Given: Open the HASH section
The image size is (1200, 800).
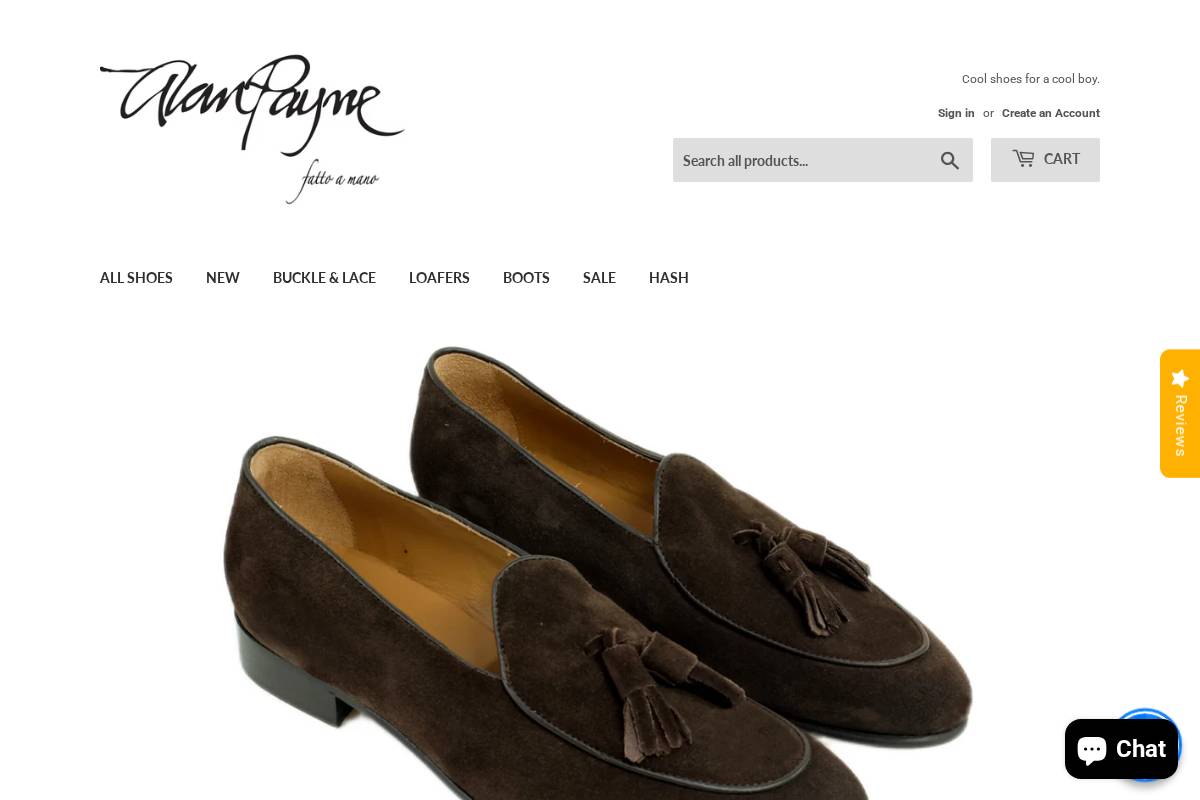Looking at the screenshot, I should [668, 277].
